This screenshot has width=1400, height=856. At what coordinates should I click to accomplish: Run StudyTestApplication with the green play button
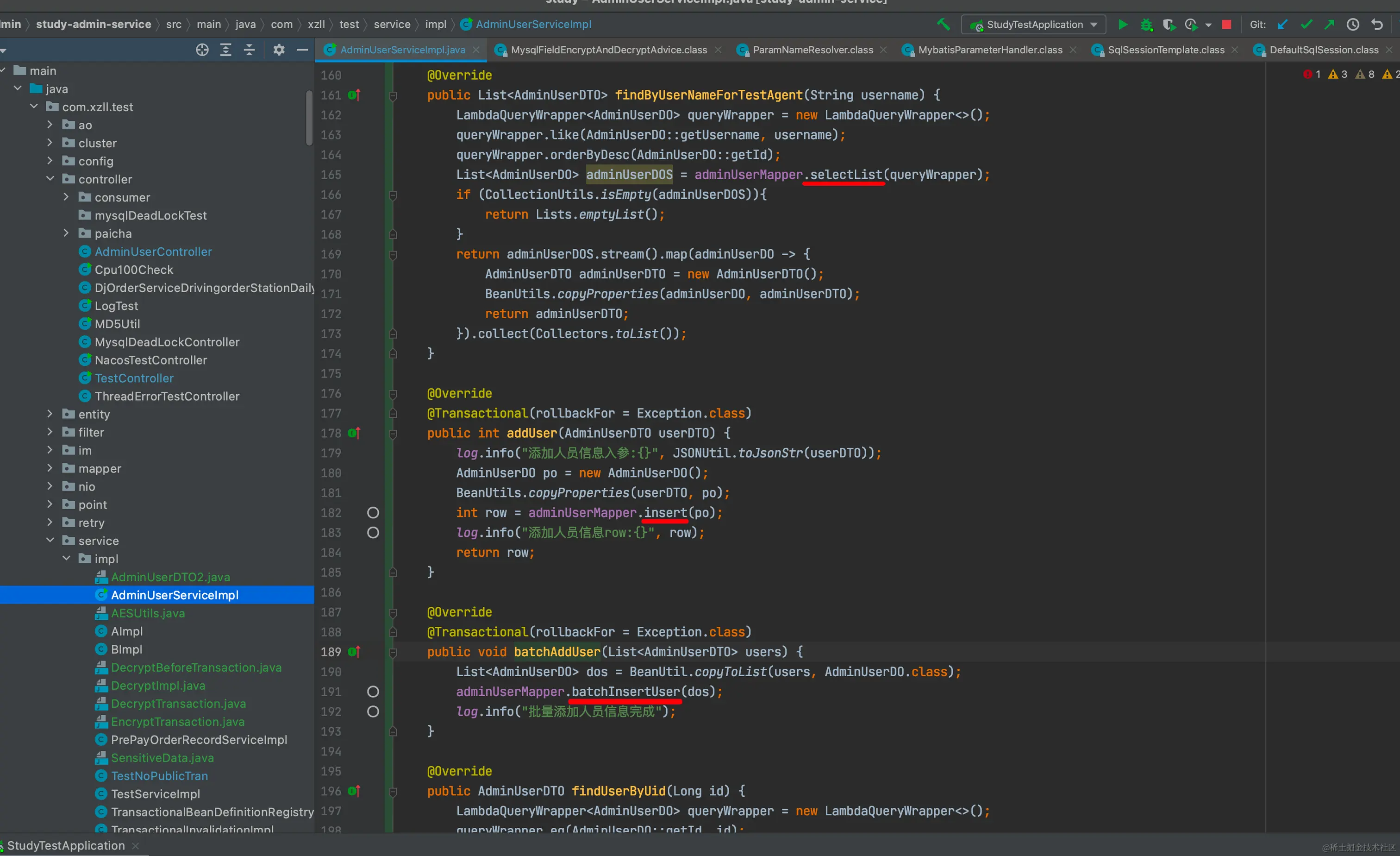[1123, 25]
